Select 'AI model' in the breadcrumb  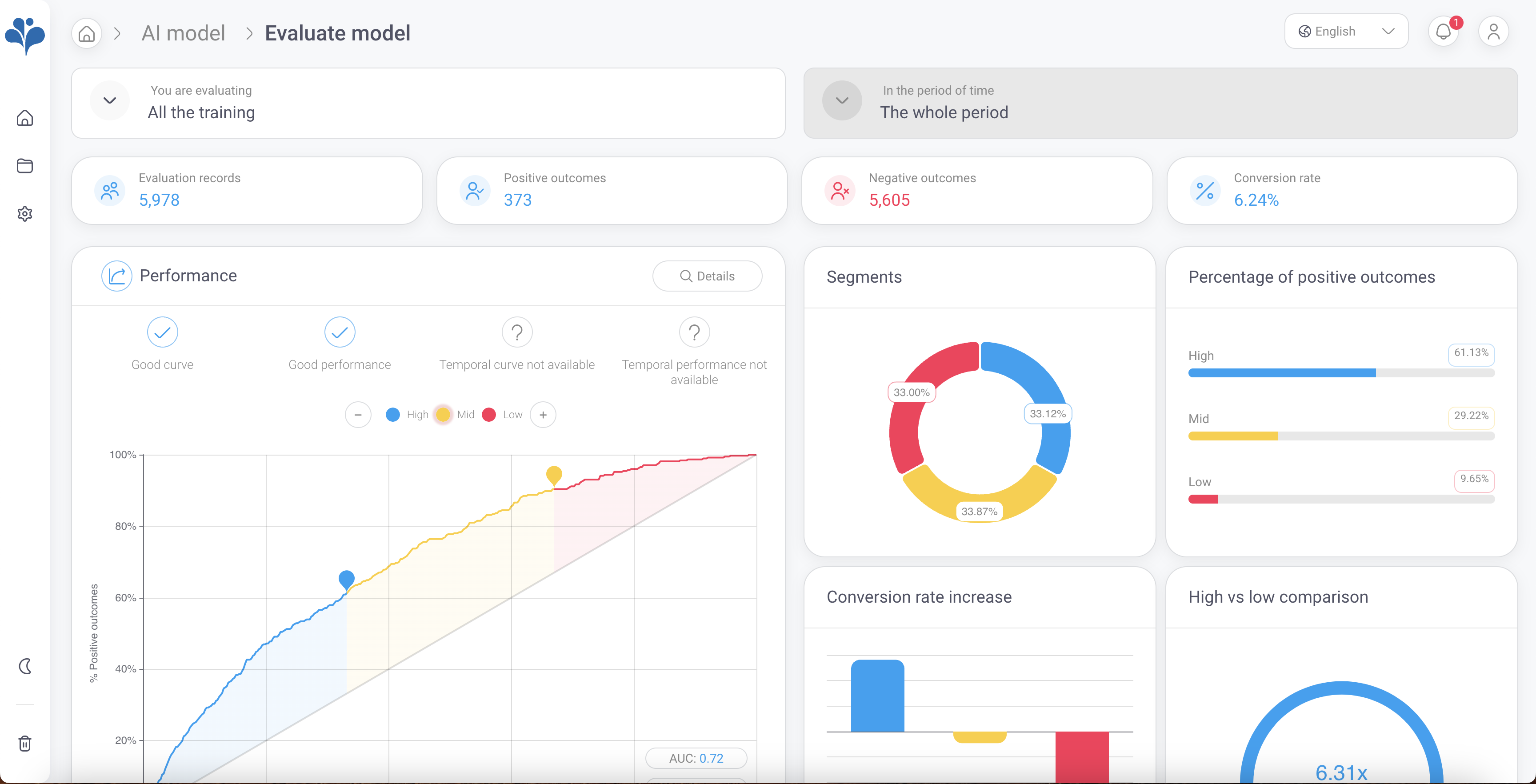[x=183, y=33]
